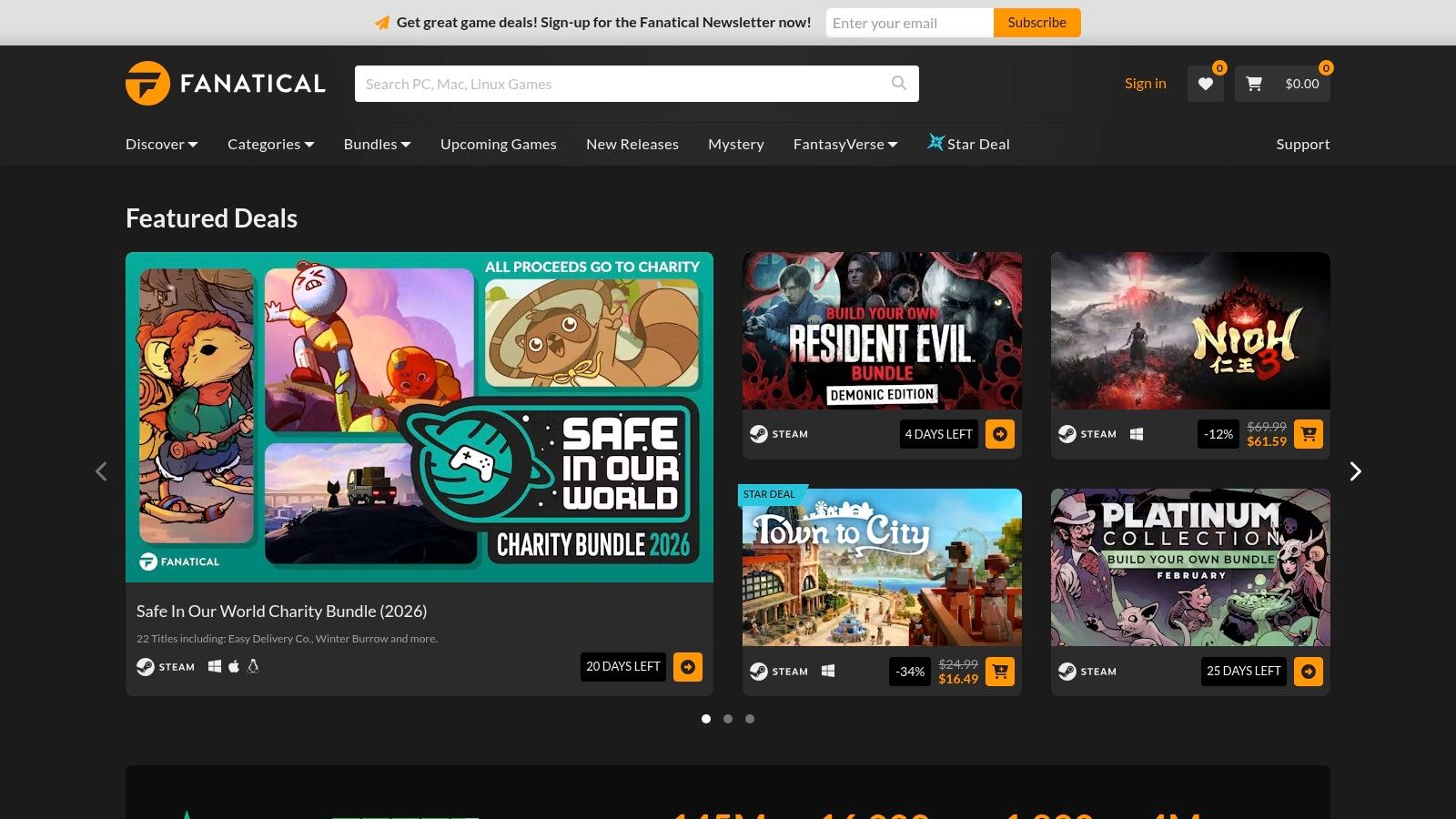Open Resident Evil bundle arrow button
Viewport: 1456px width, 819px height.
pyautogui.click(x=1000, y=434)
